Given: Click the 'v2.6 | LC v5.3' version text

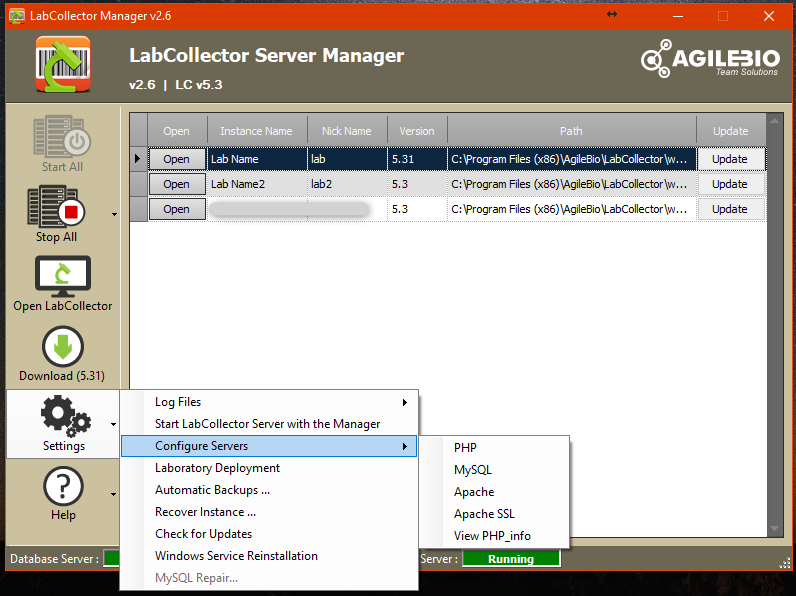Looking at the screenshot, I should 176,85.
